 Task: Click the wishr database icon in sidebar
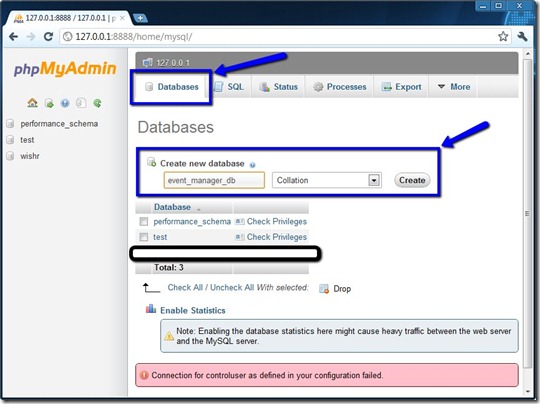[11, 156]
